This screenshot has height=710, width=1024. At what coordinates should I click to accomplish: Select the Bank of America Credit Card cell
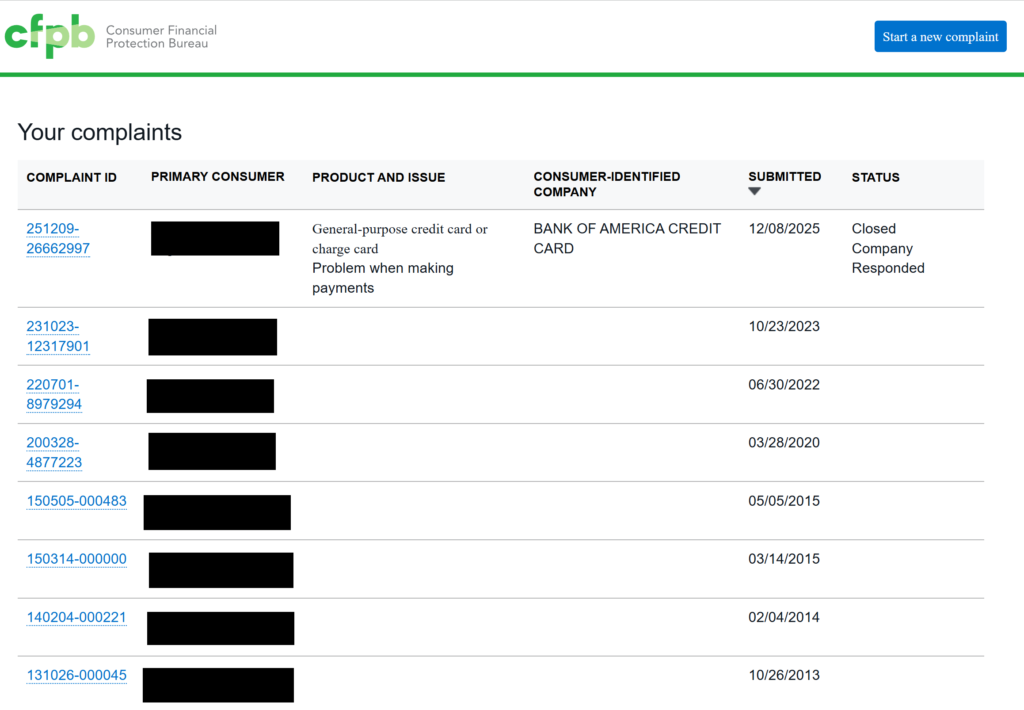[626, 238]
